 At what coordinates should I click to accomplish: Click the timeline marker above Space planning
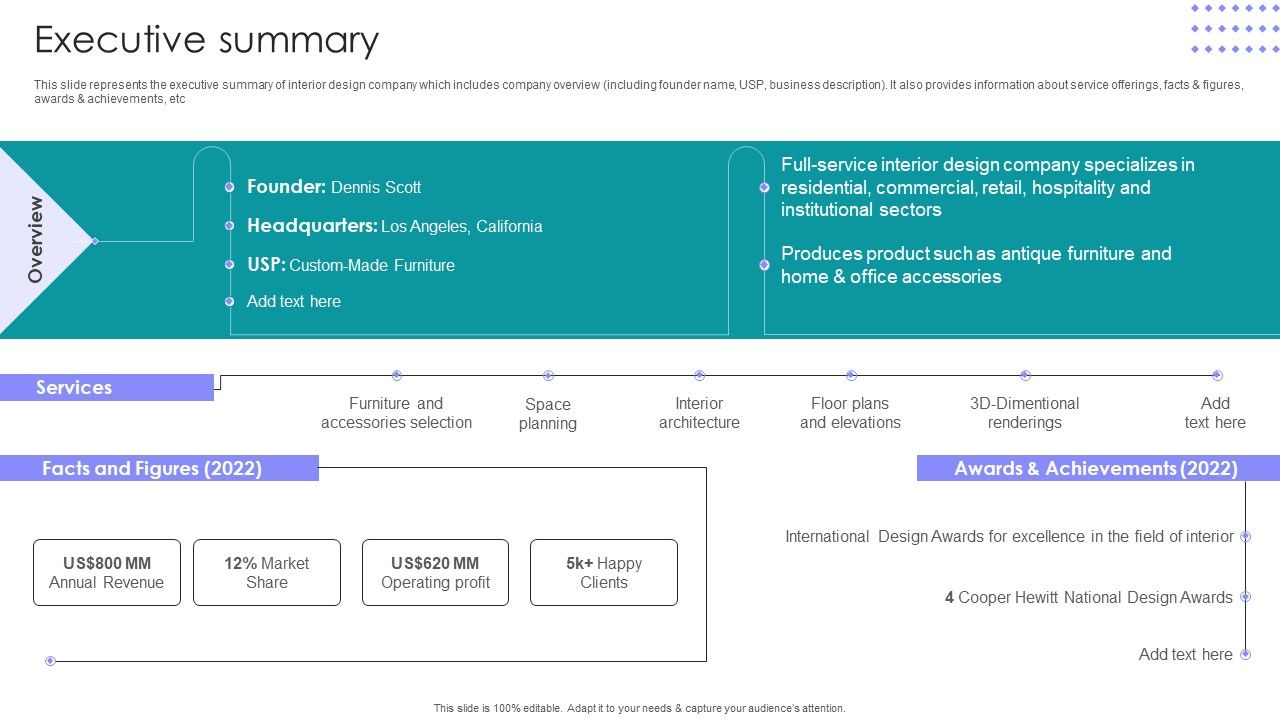point(548,375)
